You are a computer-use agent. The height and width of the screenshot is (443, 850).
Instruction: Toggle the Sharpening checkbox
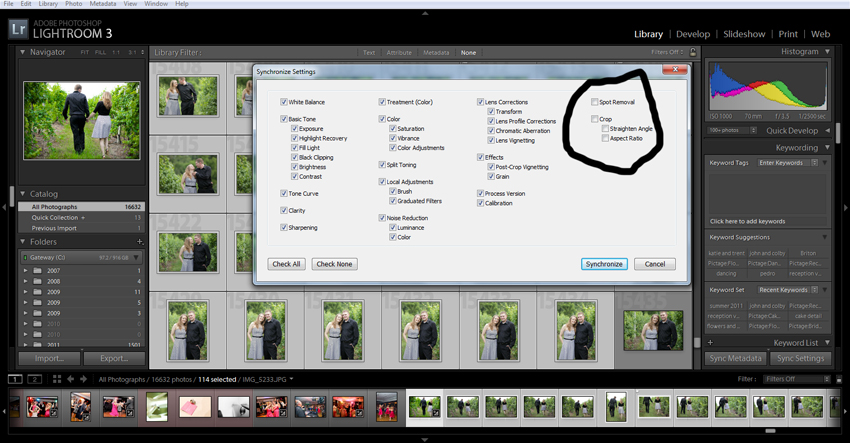tap(284, 227)
